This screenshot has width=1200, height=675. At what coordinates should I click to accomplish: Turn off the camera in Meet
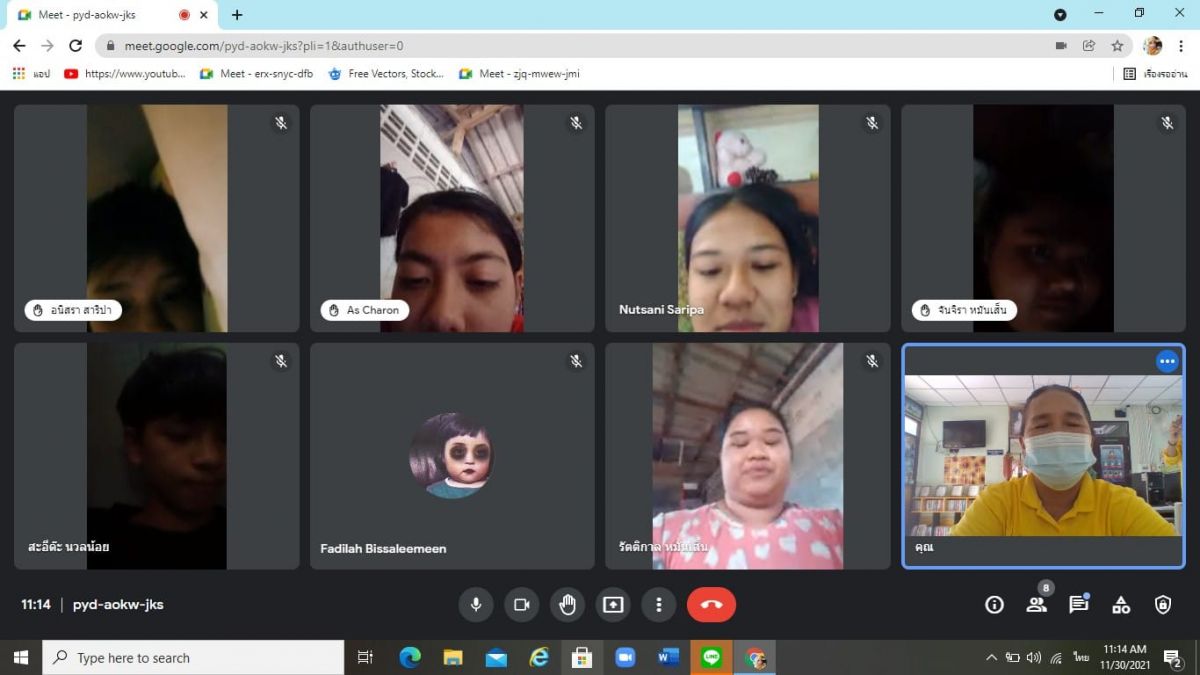pos(521,605)
